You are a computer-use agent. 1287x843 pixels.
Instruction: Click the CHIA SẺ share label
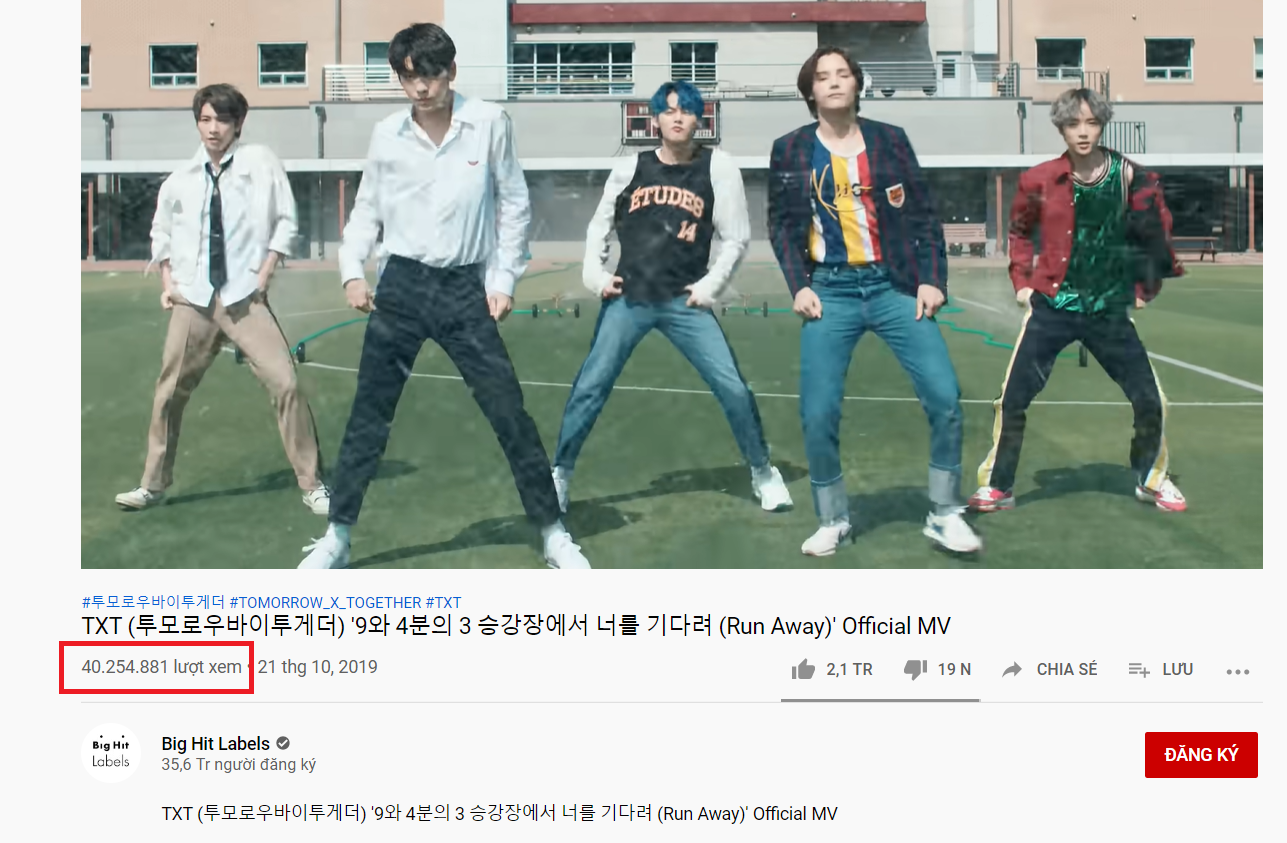click(1067, 670)
